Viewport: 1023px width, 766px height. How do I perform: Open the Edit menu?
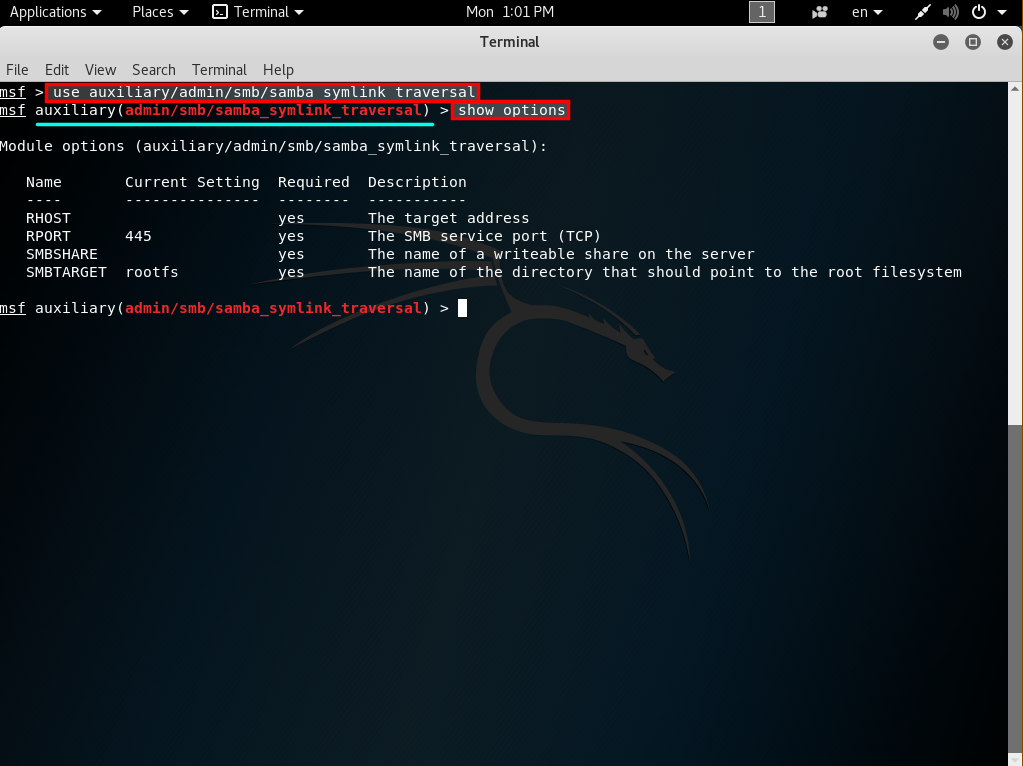point(57,70)
